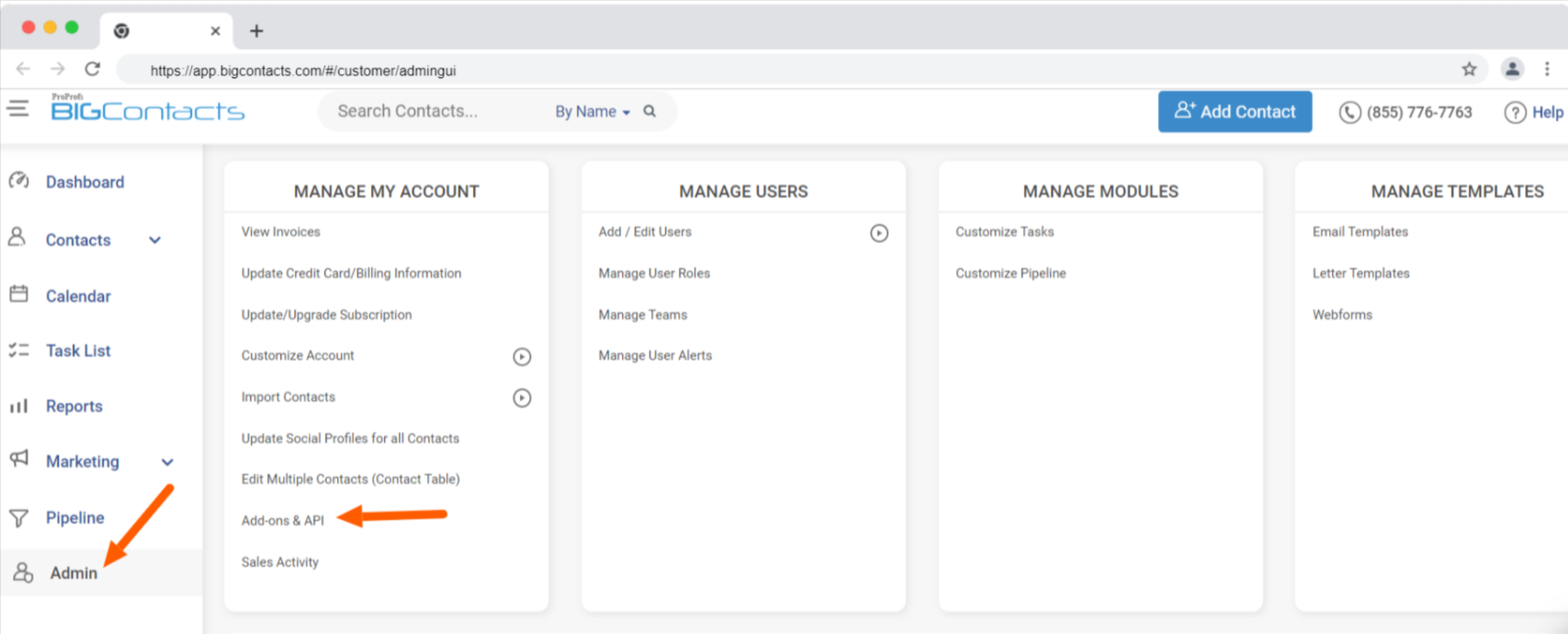Open browser profile avatar icon
1568x634 pixels.
1512,69
